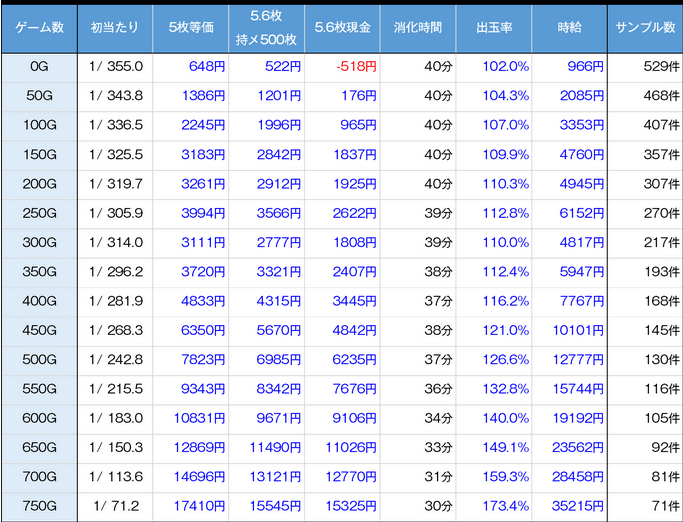683x522 pixels.
Task: Click the ゲーム数 column header
Action: 39,28
